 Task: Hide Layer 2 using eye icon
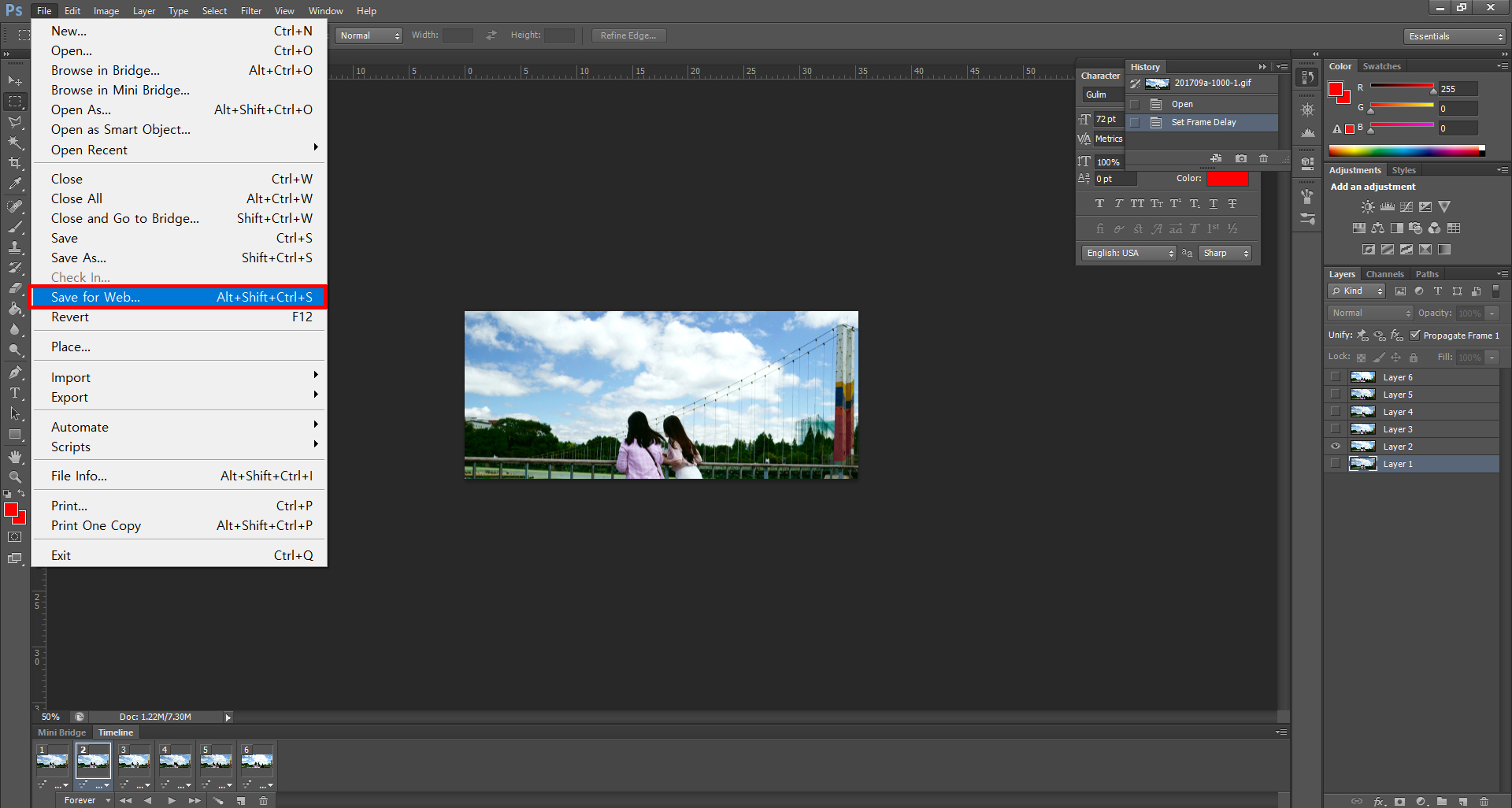click(1336, 447)
